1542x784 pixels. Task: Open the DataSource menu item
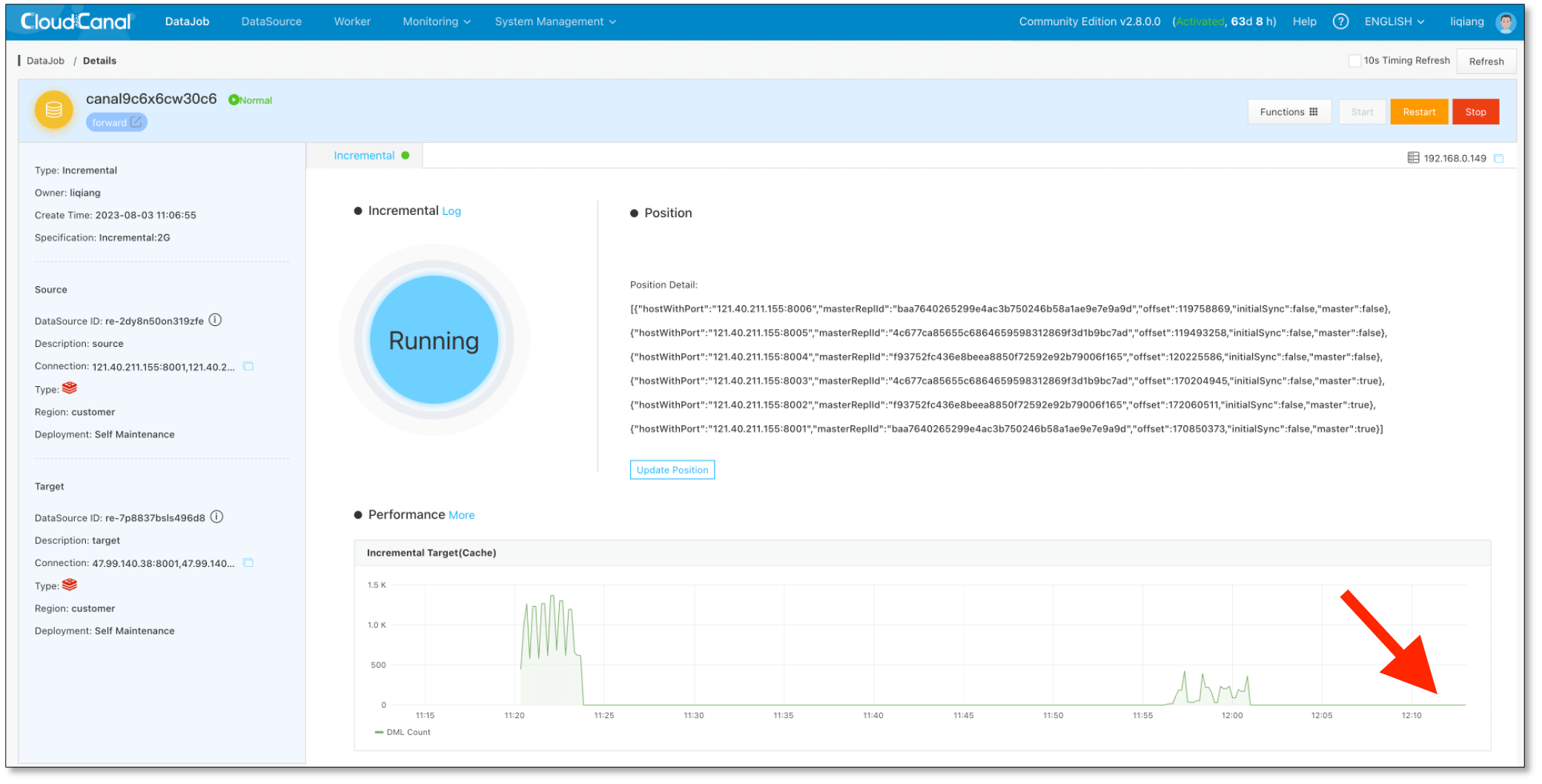271,21
